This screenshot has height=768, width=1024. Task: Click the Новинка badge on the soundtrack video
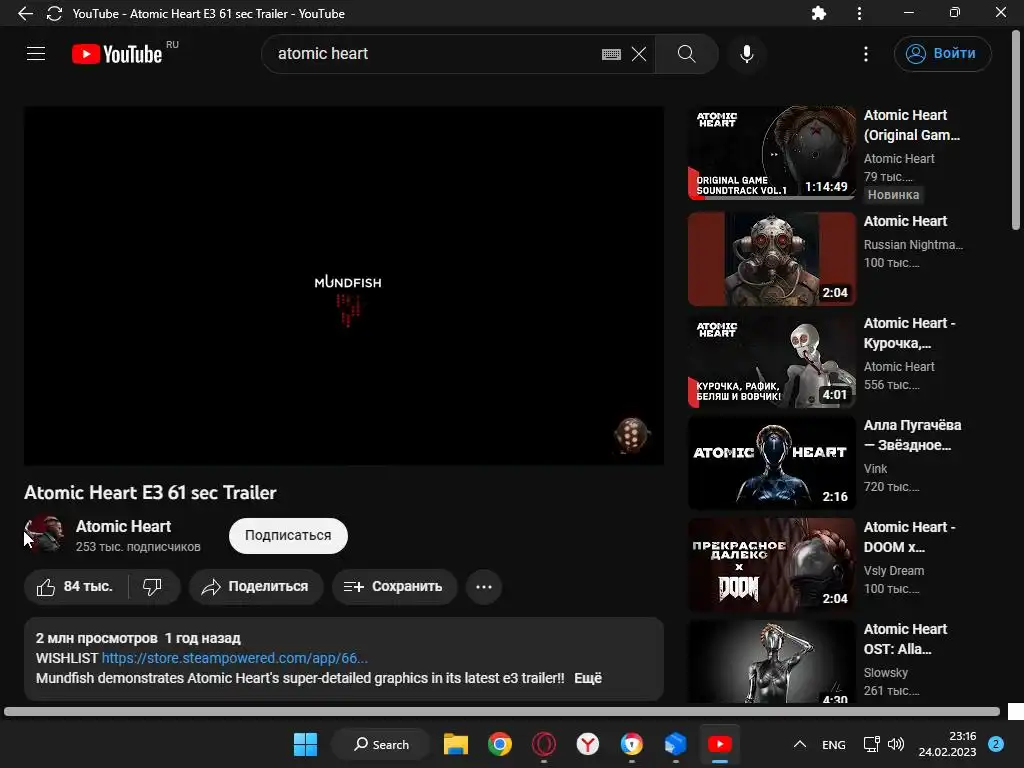893,195
